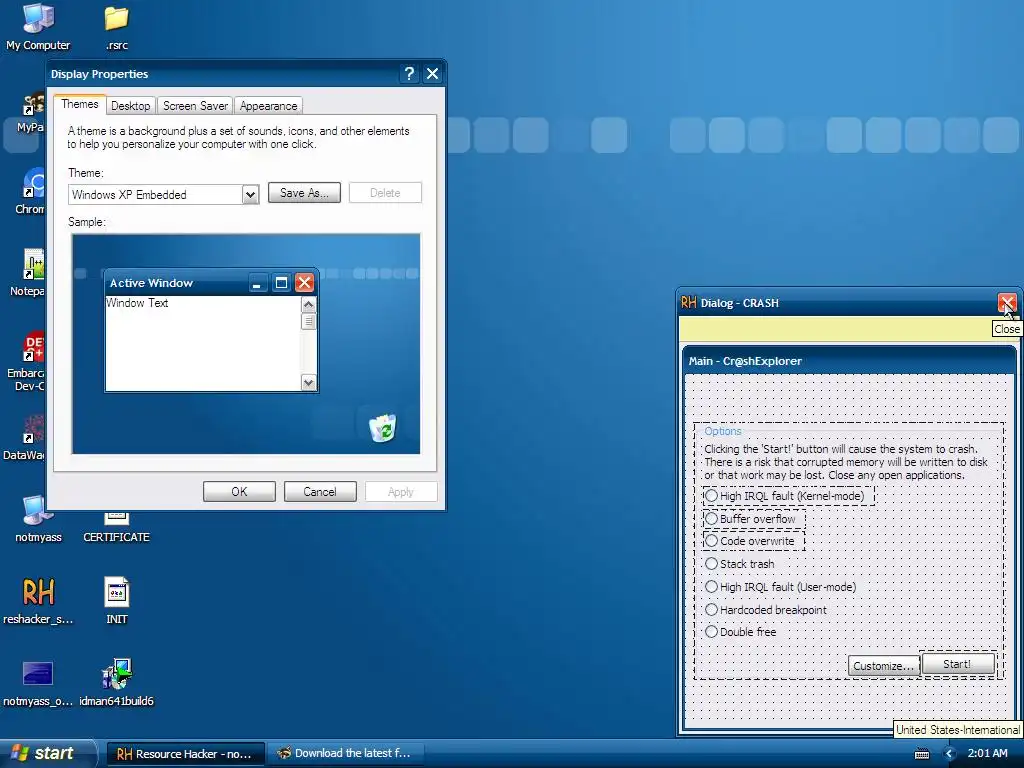Click the 2:01 AM taskbar clock
The width and height of the screenshot is (1024, 768).
(x=987, y=754)
